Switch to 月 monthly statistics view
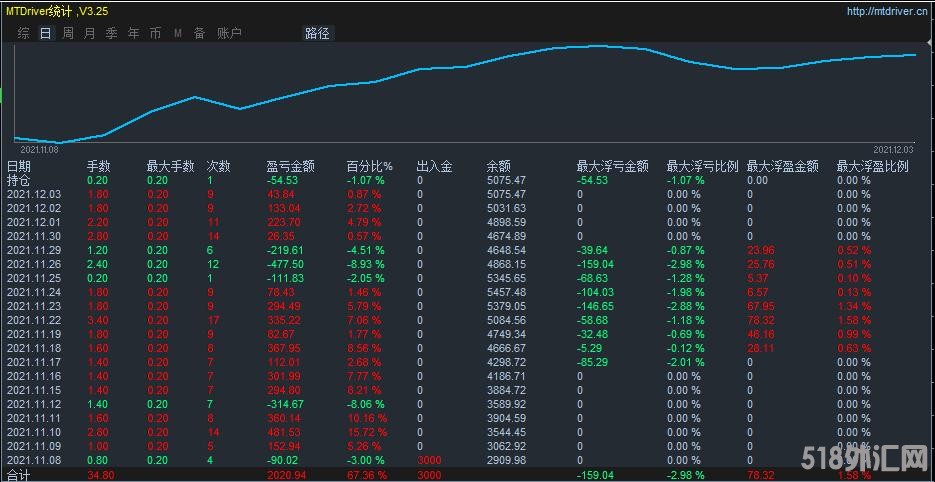This screenshot has height=482, width=935. coord(90,33)
